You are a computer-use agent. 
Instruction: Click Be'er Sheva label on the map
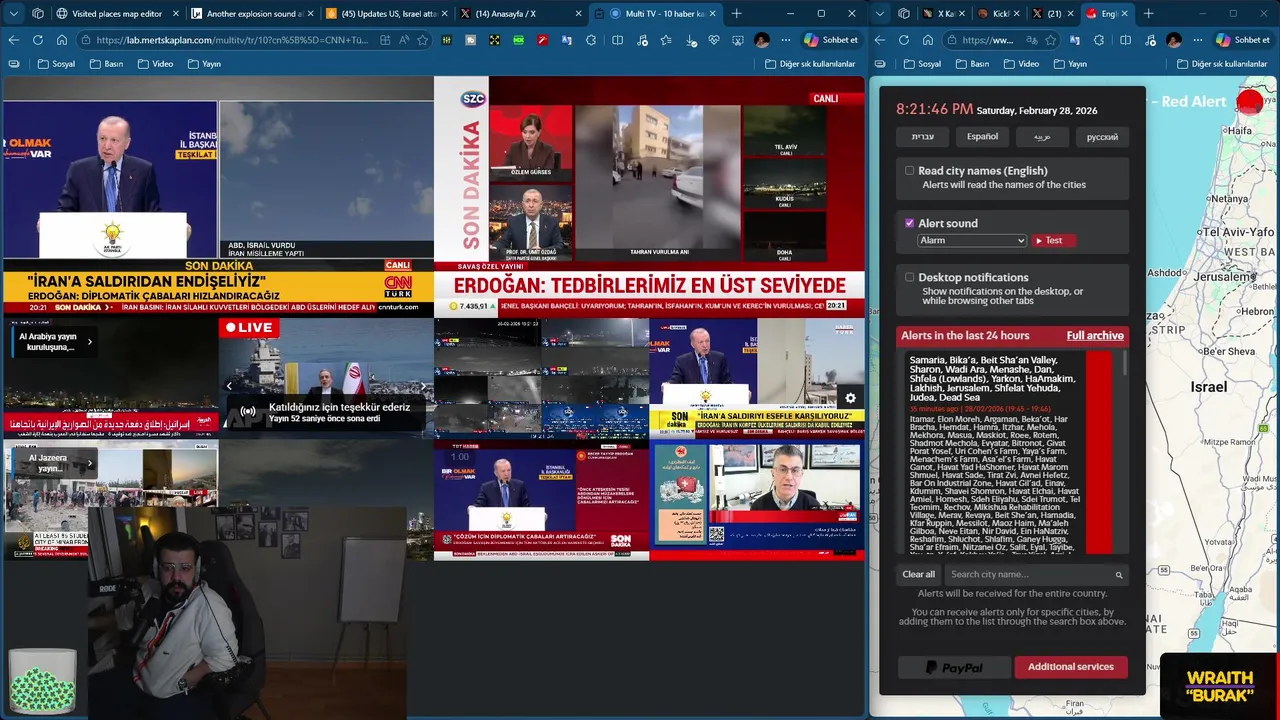click(1227, 352)
